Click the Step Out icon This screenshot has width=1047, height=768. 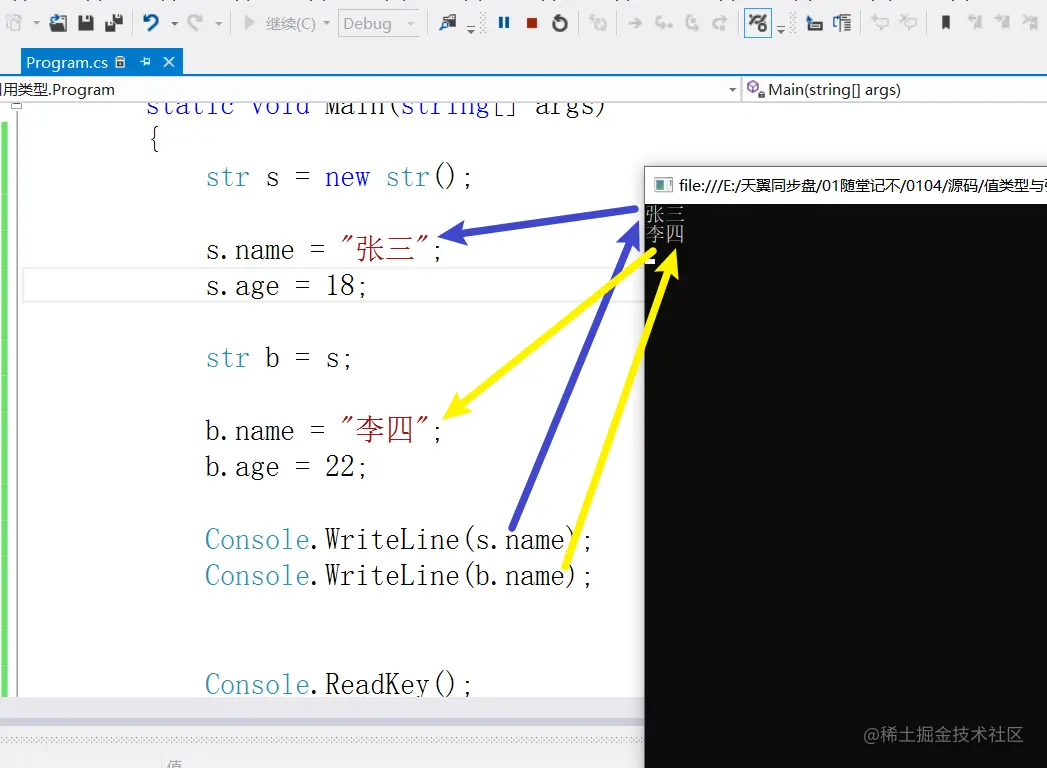point(719,23)
